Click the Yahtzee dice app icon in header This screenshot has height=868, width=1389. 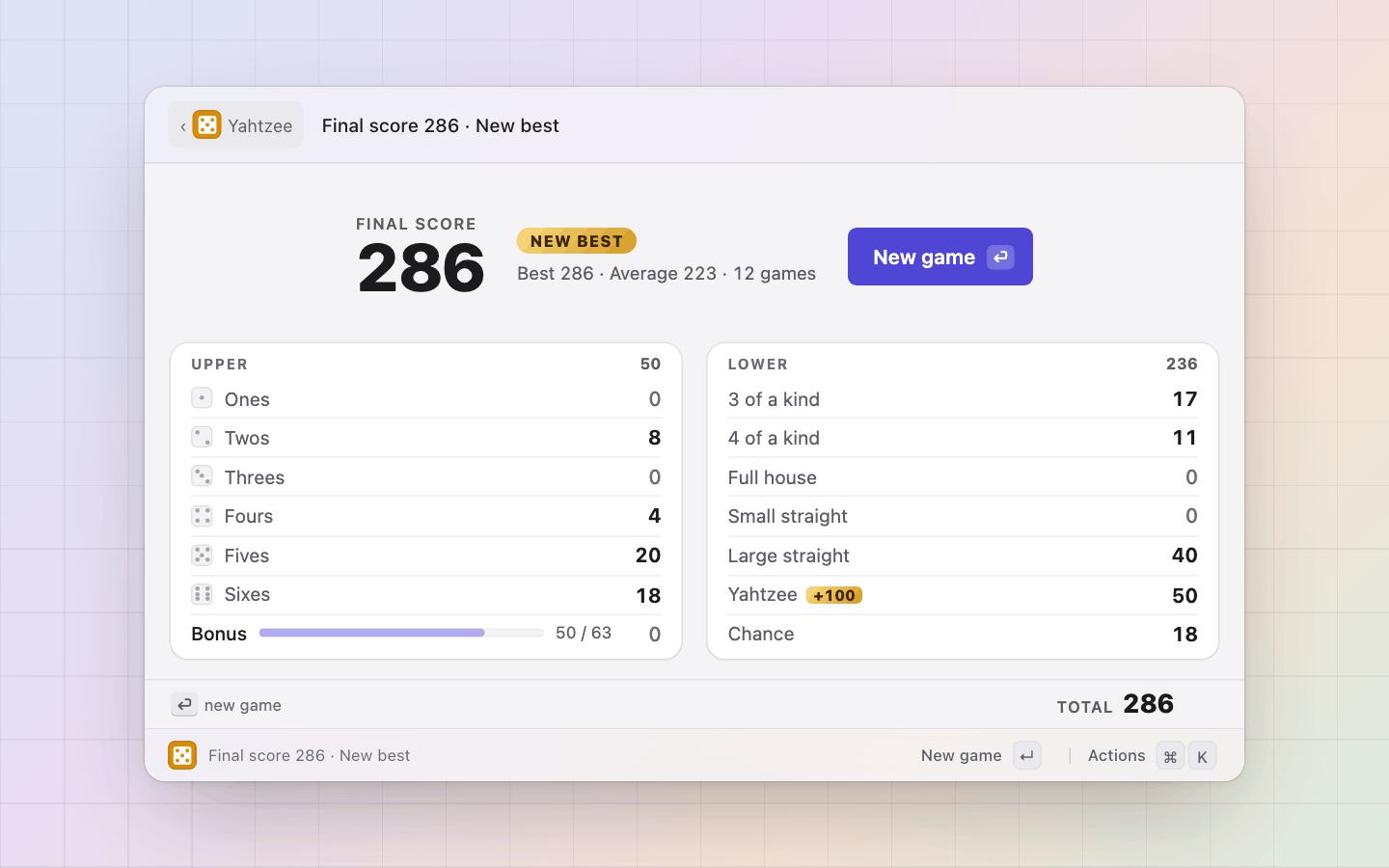206,124
